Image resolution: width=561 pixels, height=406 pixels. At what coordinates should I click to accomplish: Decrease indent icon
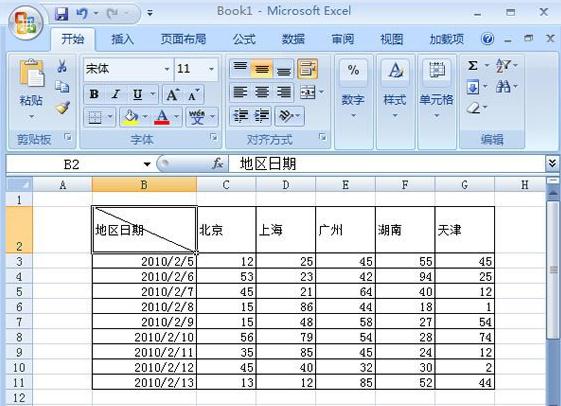(240, 116)
